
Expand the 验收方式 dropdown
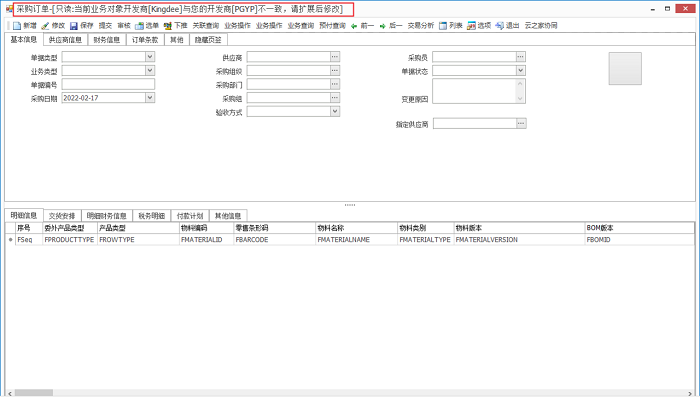(335, 112)
